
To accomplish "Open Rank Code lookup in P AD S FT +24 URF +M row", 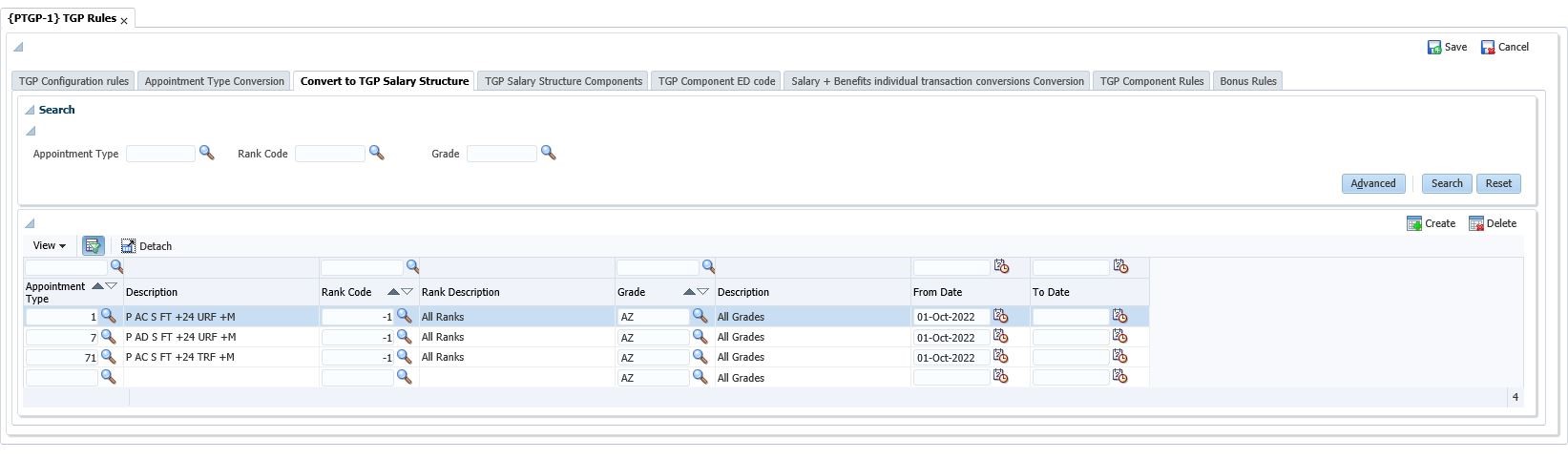I will [x=404, y=337].
